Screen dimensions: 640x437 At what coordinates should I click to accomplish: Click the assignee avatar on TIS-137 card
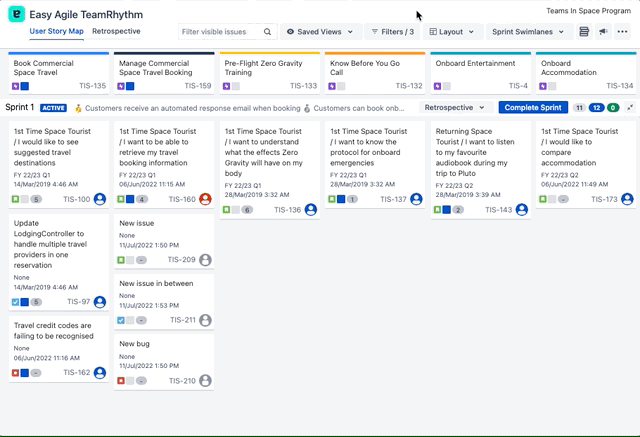click(x=416, y=199)
